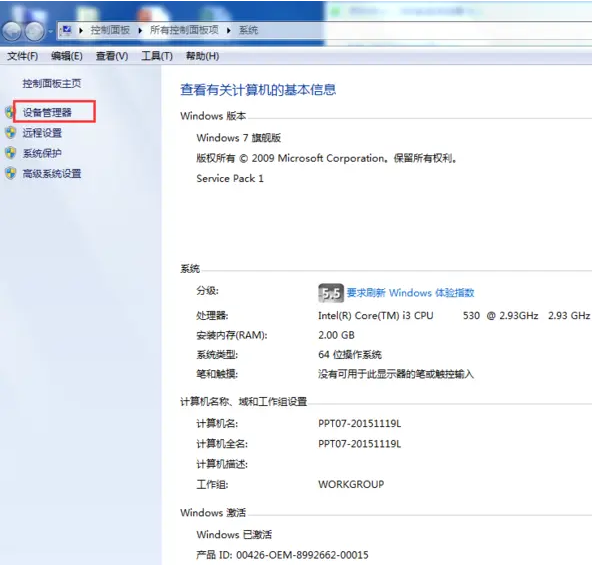Image resolution: width=592 pixels, height=566 pixels.
Task: Click the 没有可用于此显示器的笔或触控输入 text
Action: point(396,375)
